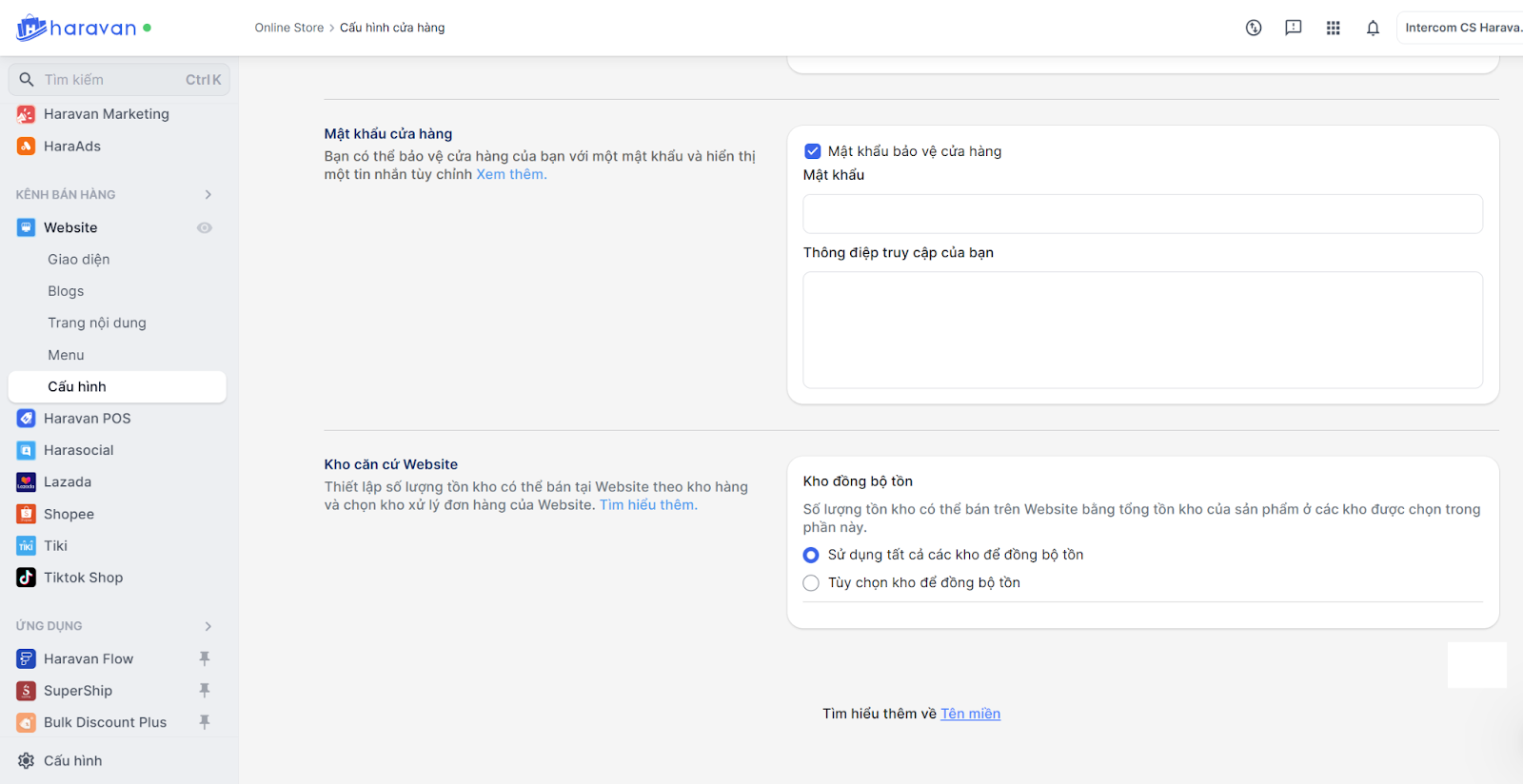1523x784 pixels.
Task: Click the Haravan logo
Action: pyautogui.click(x=76, y=28)
